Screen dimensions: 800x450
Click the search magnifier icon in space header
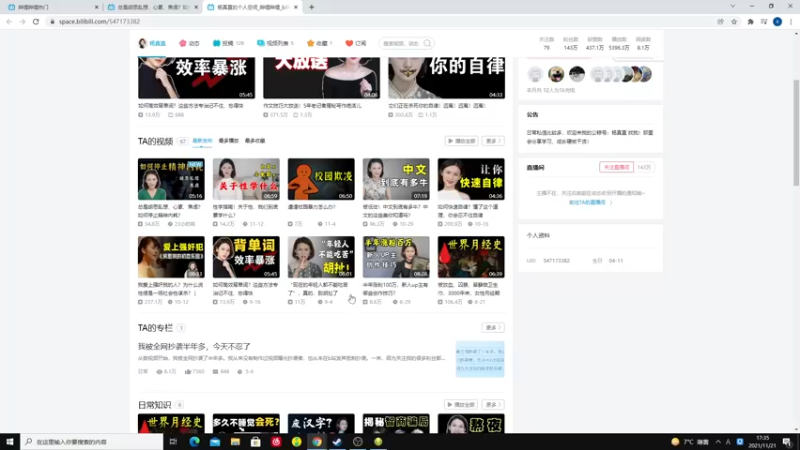[x=428, y=43]
